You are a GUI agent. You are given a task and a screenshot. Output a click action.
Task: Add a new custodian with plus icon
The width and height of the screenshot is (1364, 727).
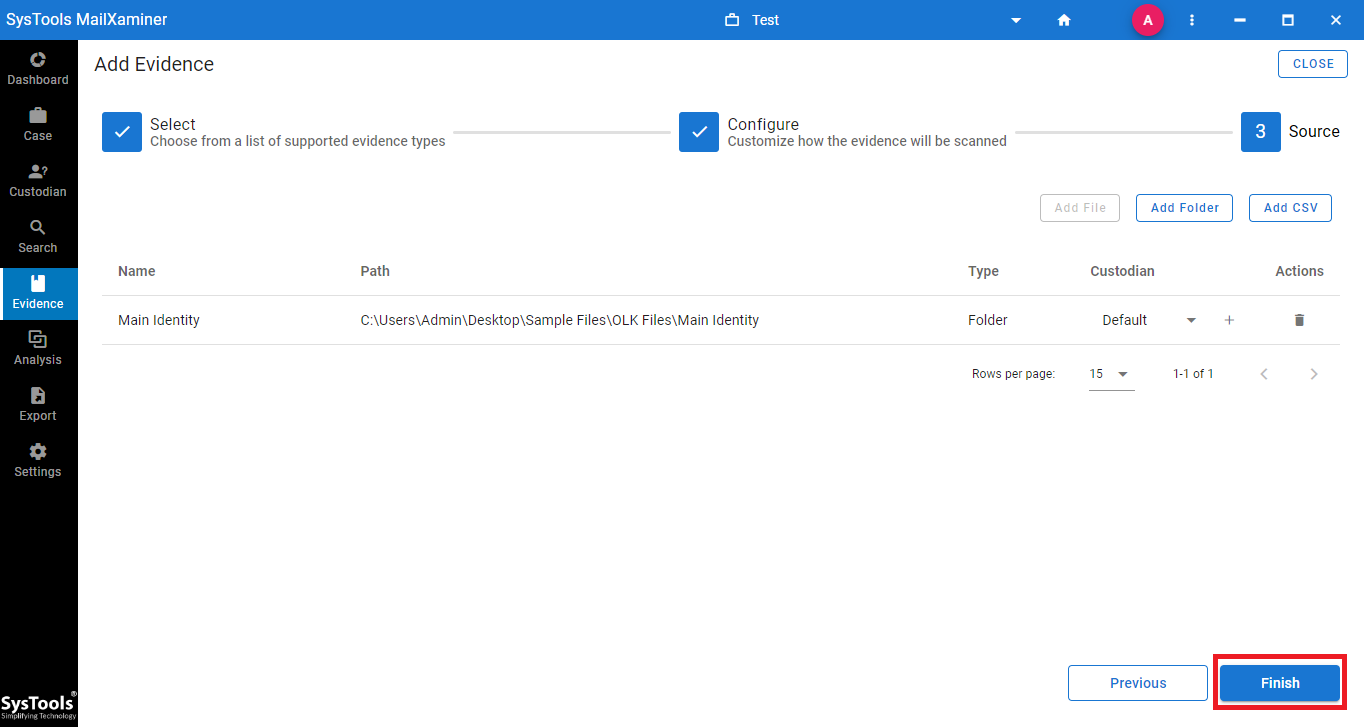[1229, 320]
